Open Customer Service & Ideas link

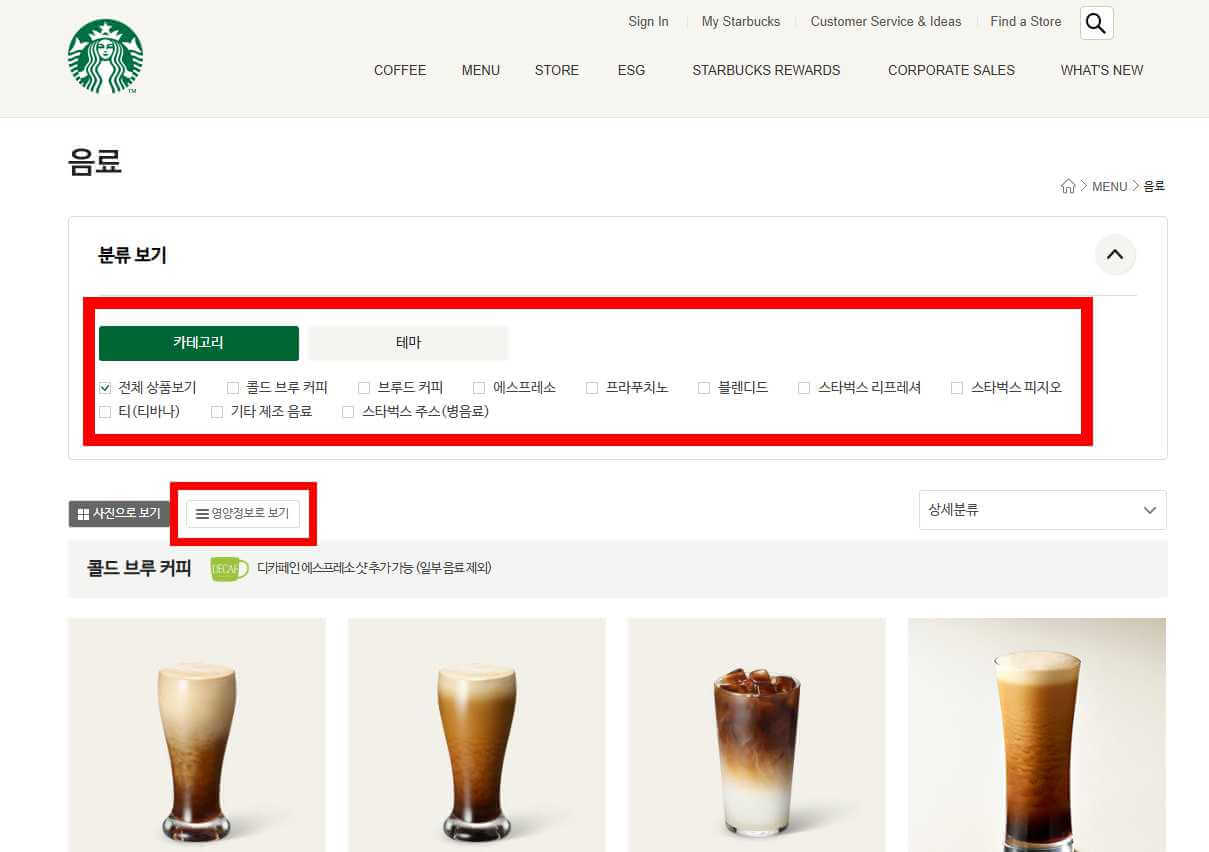pos(886,21)
